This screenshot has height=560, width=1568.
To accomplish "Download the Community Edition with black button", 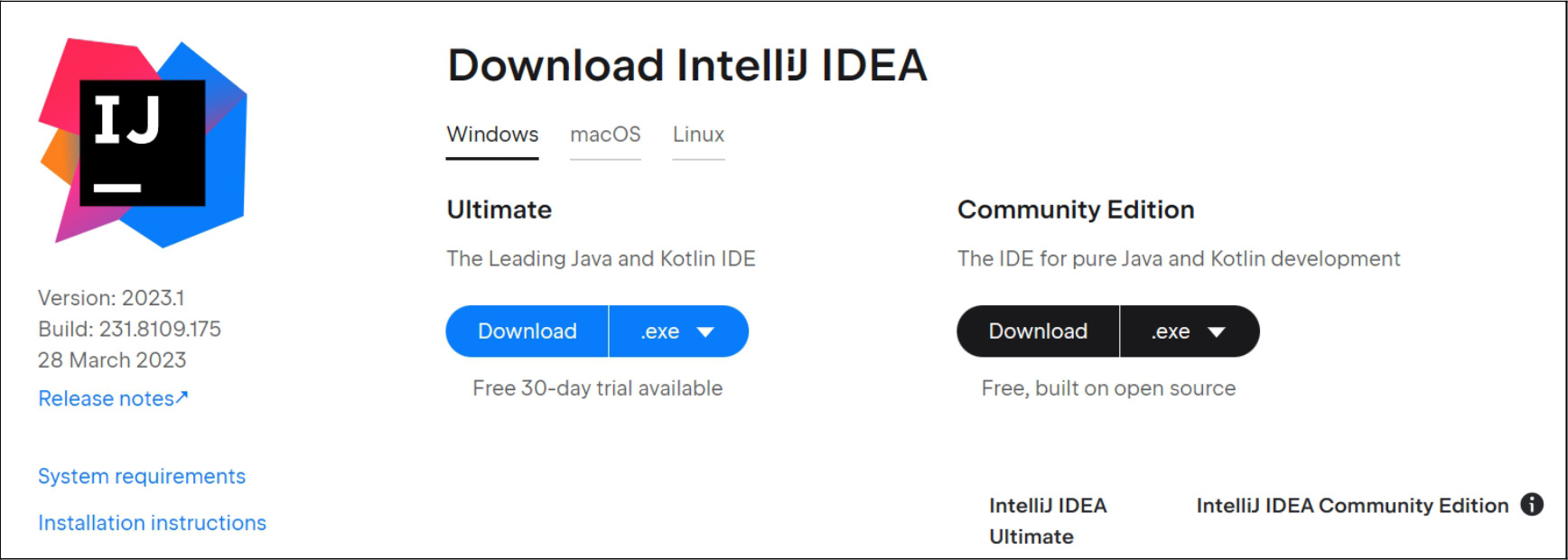I will (x=1038, y=331).
